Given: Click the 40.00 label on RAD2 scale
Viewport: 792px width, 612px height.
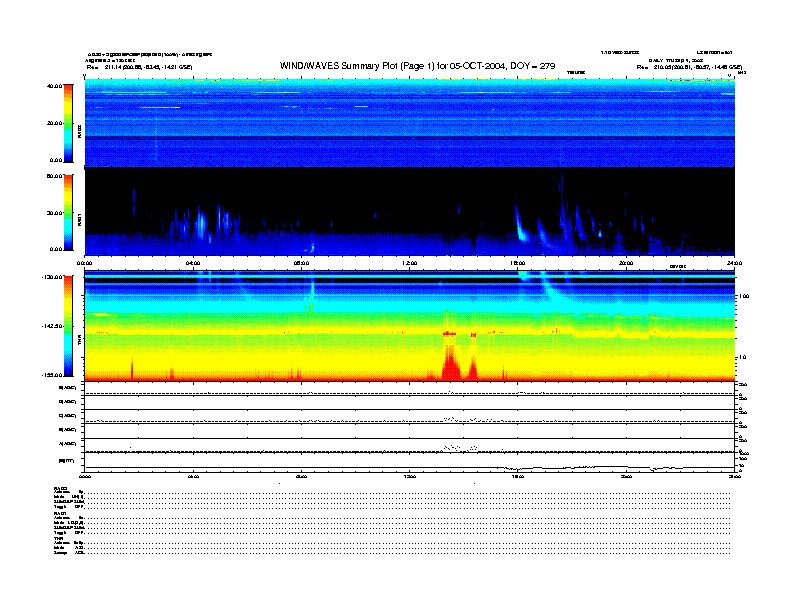Looking at the screenshot, I should (x=53, y=86).
